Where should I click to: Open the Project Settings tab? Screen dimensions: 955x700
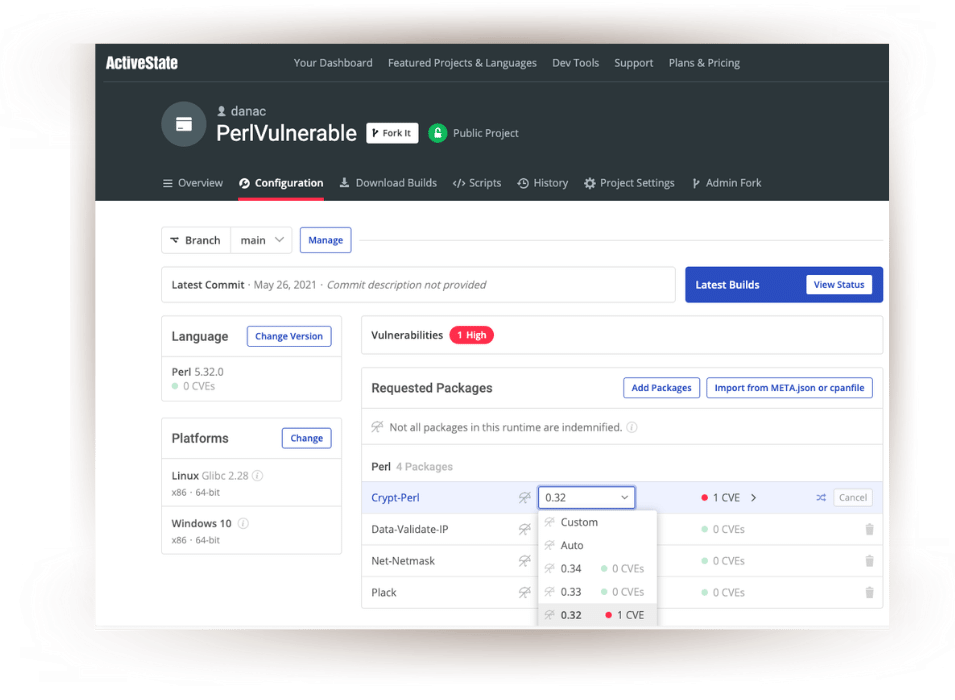629,183
